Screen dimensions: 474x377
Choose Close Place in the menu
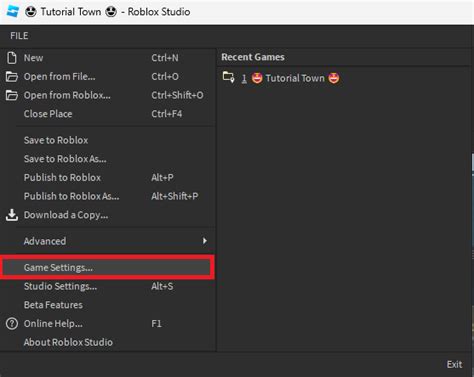108,114
